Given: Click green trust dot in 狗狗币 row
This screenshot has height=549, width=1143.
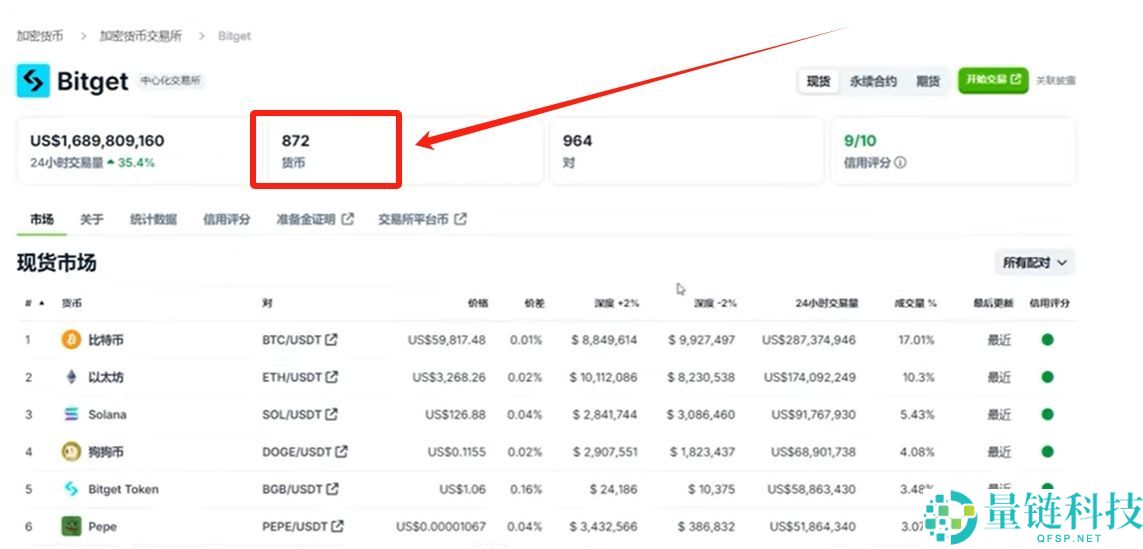Looking at the screenshot, I should coord(1048,451).
